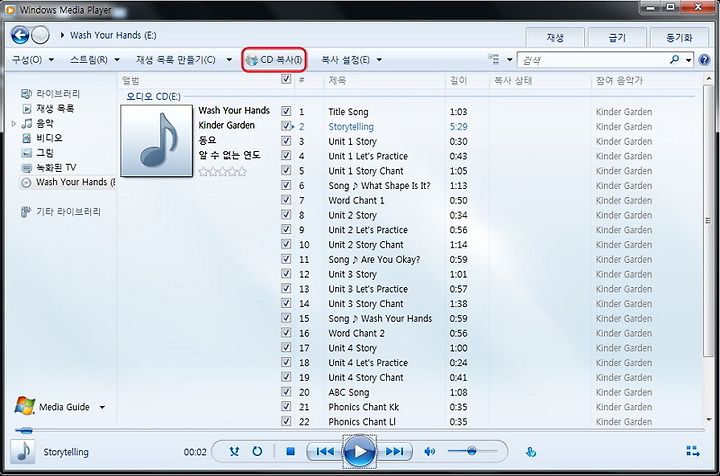This screenshot has height=476, width=720.
Task: Click the now-playing music note thumbnail
Action: point(23,452)
